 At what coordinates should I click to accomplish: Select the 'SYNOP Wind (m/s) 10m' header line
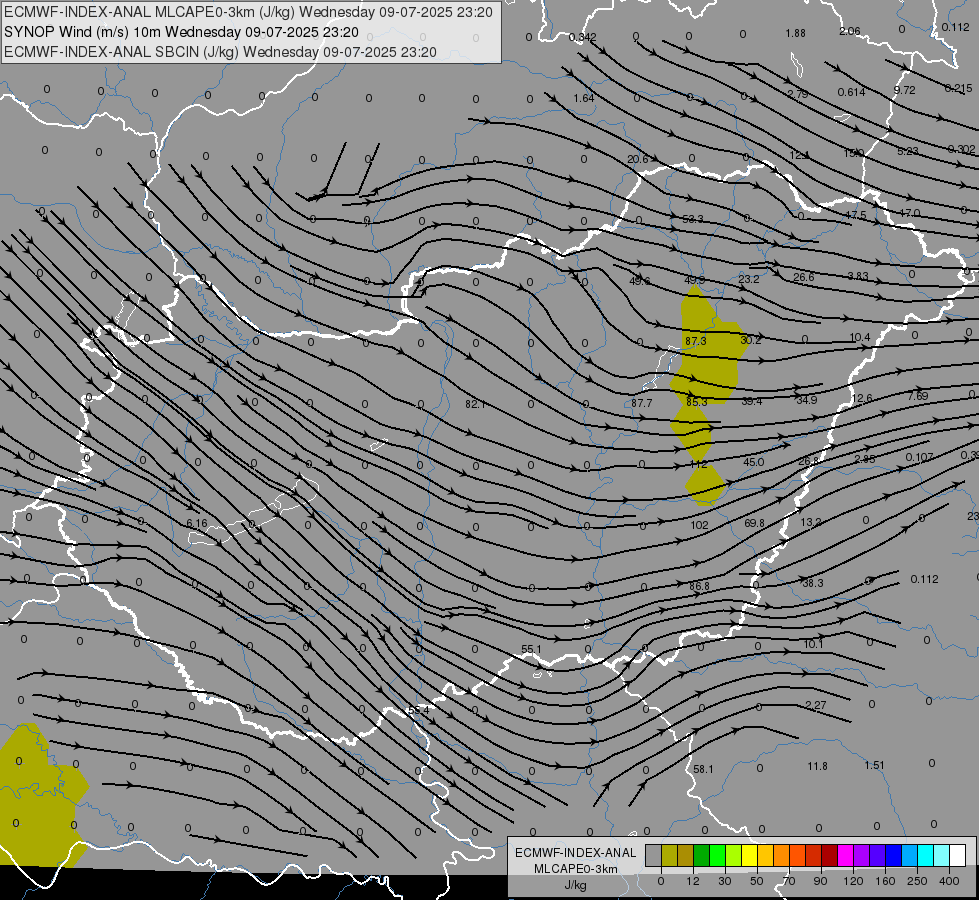point(181,32)
